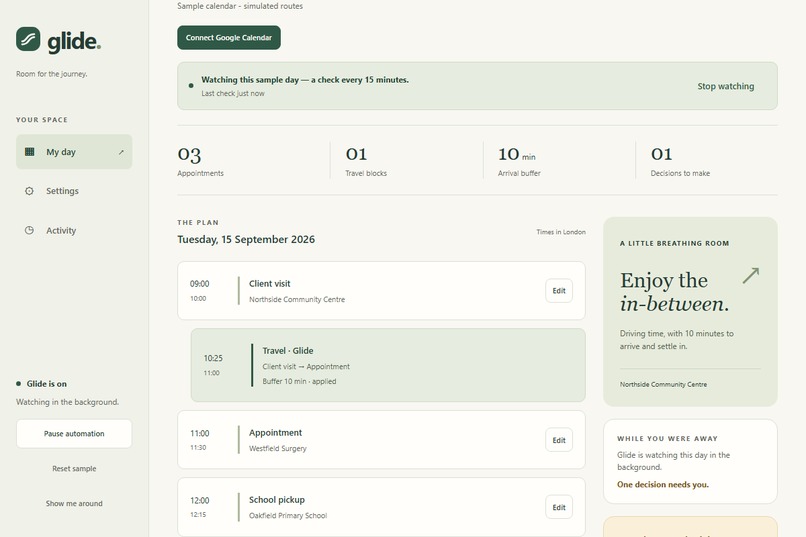Select the Client visit card title
Image resolution: width=806 pixels, height=537 pixels.
click(x=269, y=284)
